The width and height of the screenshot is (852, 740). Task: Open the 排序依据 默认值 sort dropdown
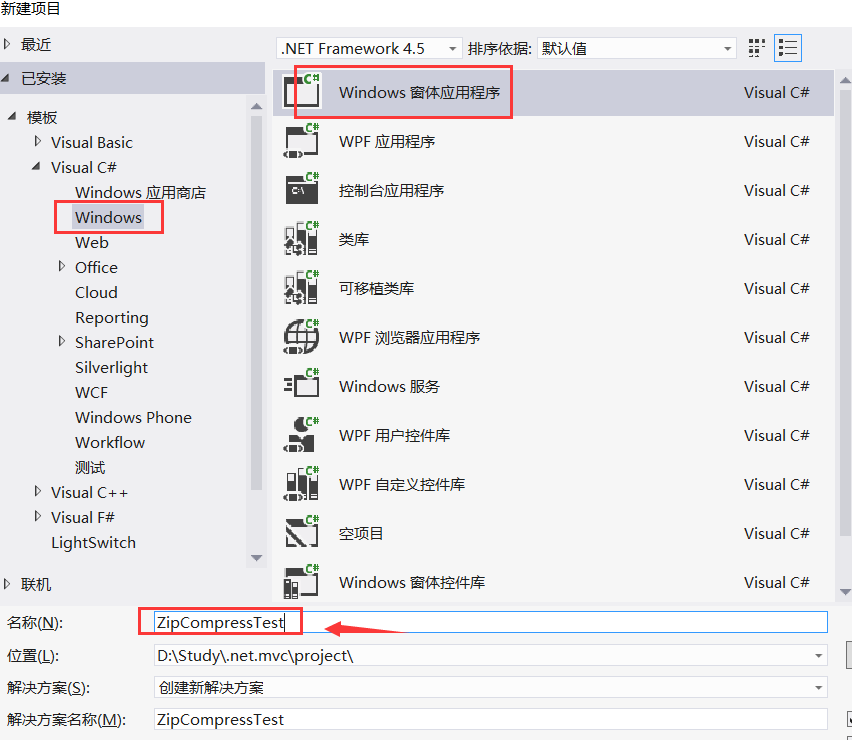[x=636, y=48]
